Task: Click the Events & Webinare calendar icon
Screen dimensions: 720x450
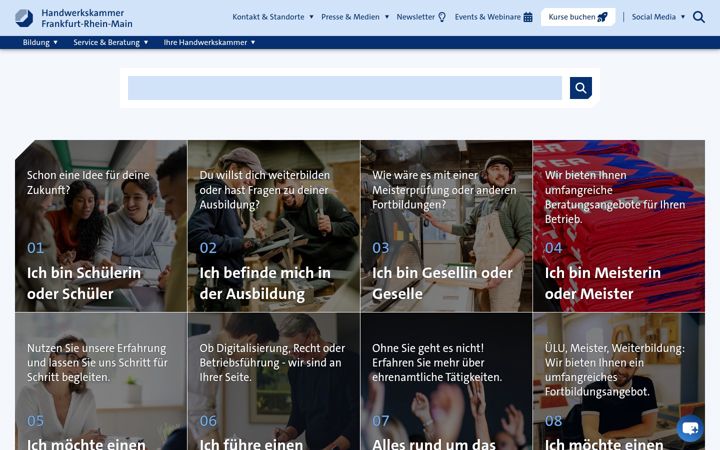Action: [x=528, y=17]
